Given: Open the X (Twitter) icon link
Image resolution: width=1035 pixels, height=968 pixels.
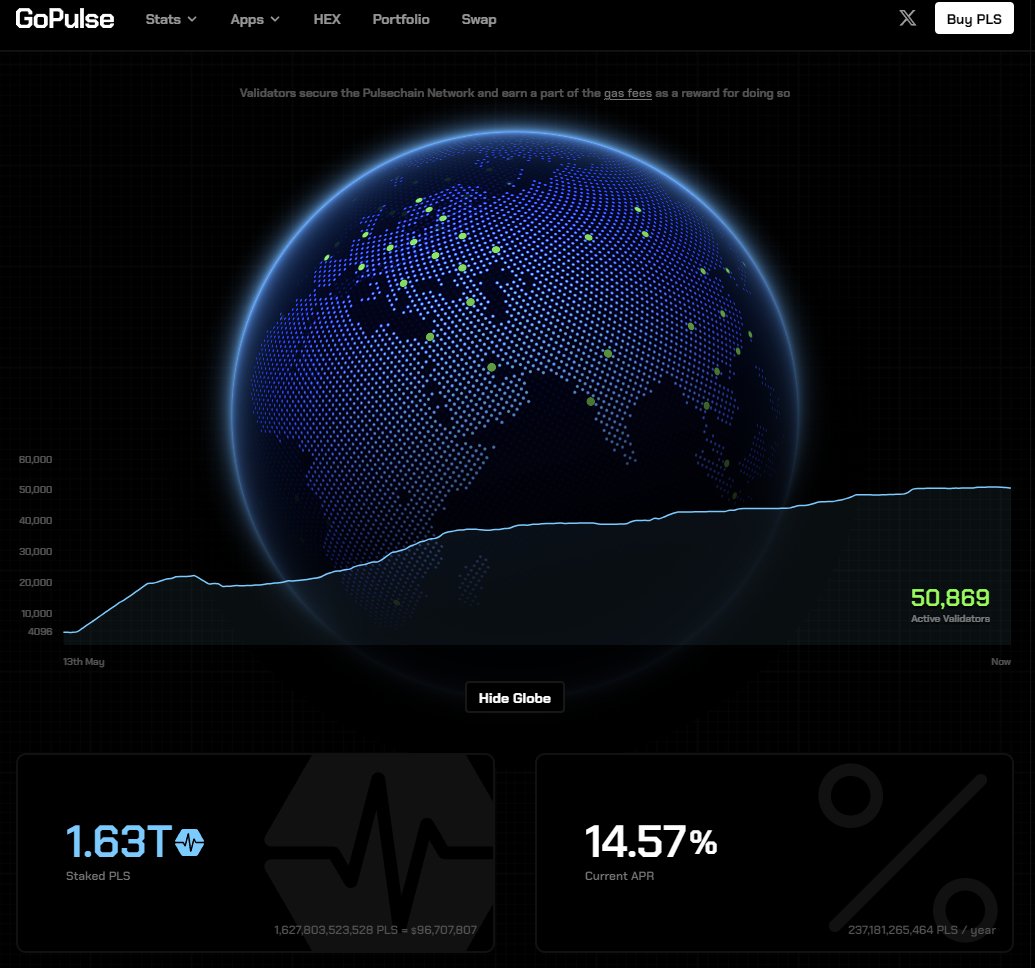Looking at the screenshot, I should click(x=908, y=18).
